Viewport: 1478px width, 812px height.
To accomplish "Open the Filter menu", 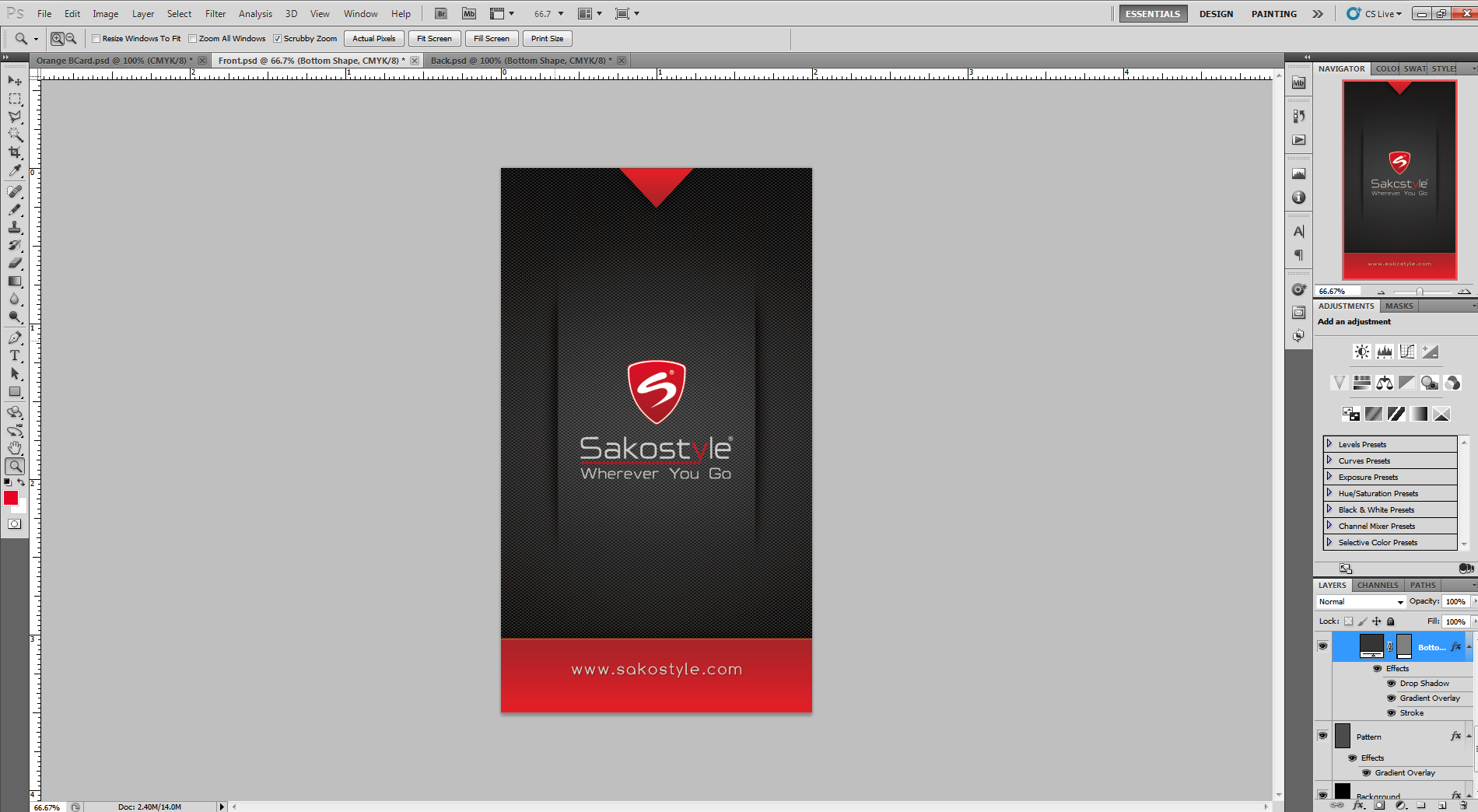I will pyautogui.click(x=215, y=14).
